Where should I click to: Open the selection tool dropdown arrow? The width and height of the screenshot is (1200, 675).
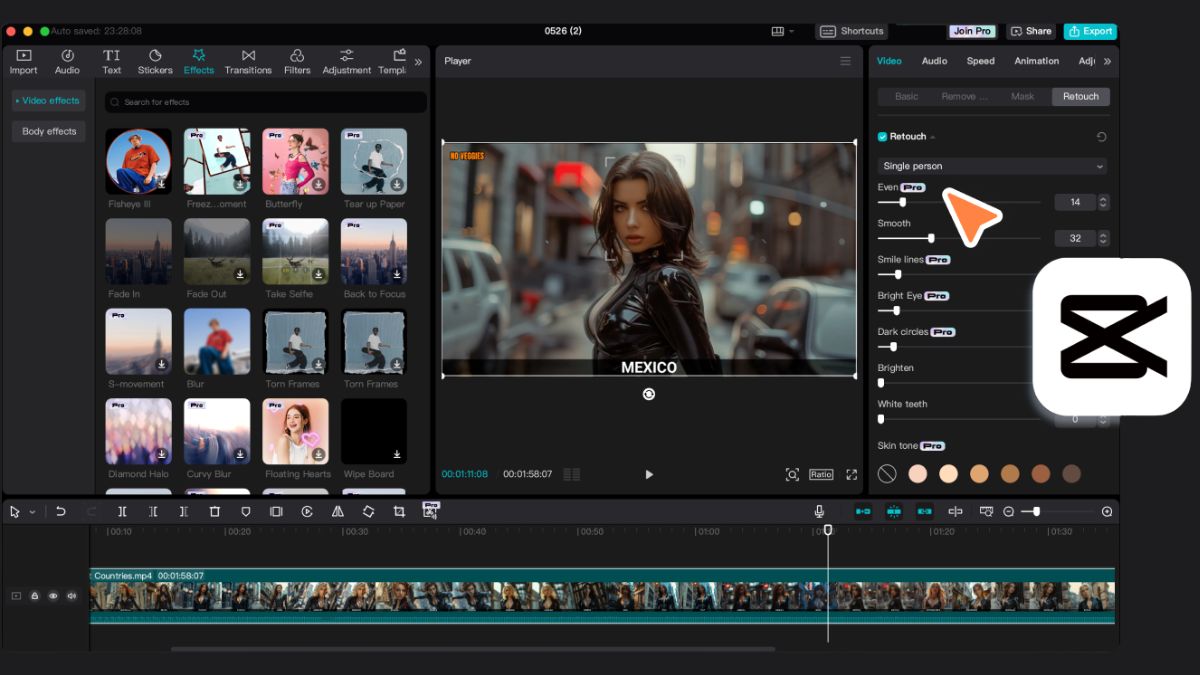tap(32, 512)
